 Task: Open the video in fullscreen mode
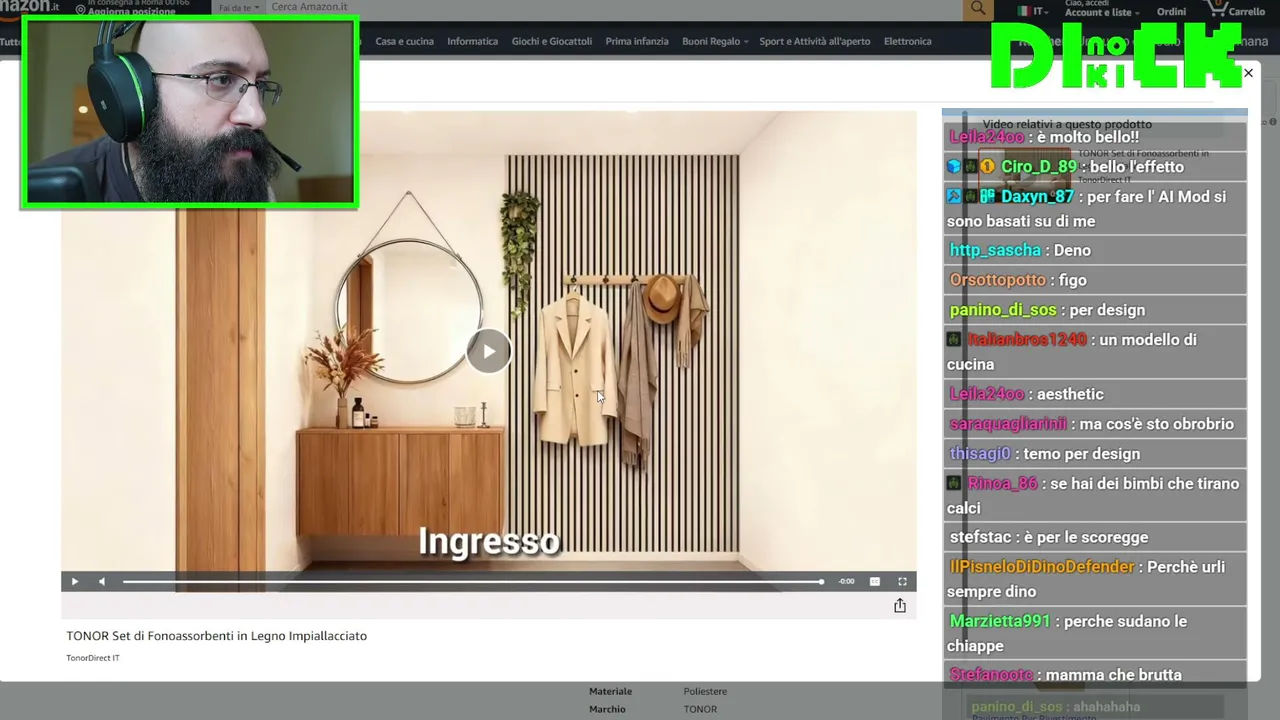(x=902, y=581)
